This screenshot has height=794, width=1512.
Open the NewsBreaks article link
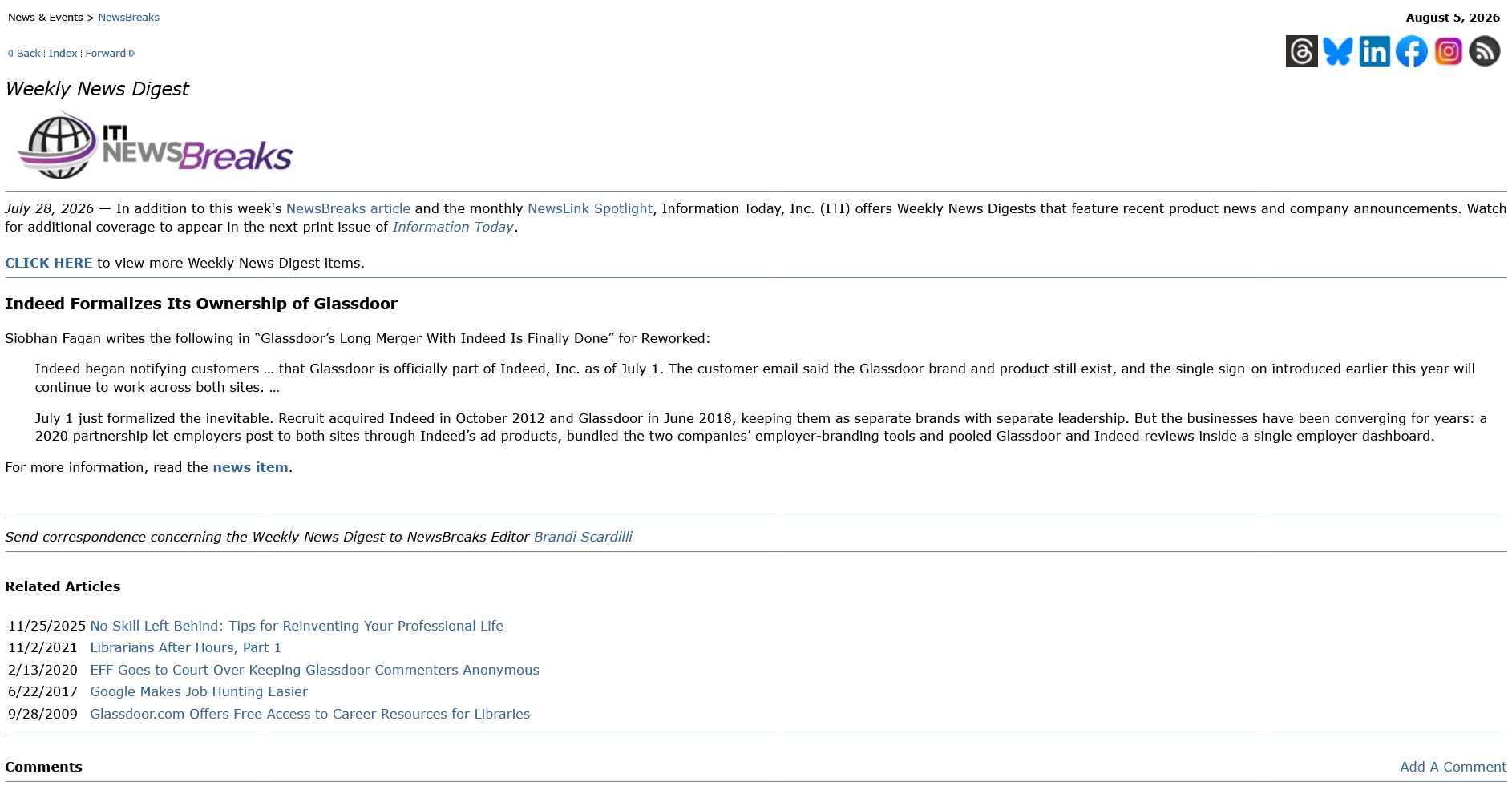(x=348, y=208)
